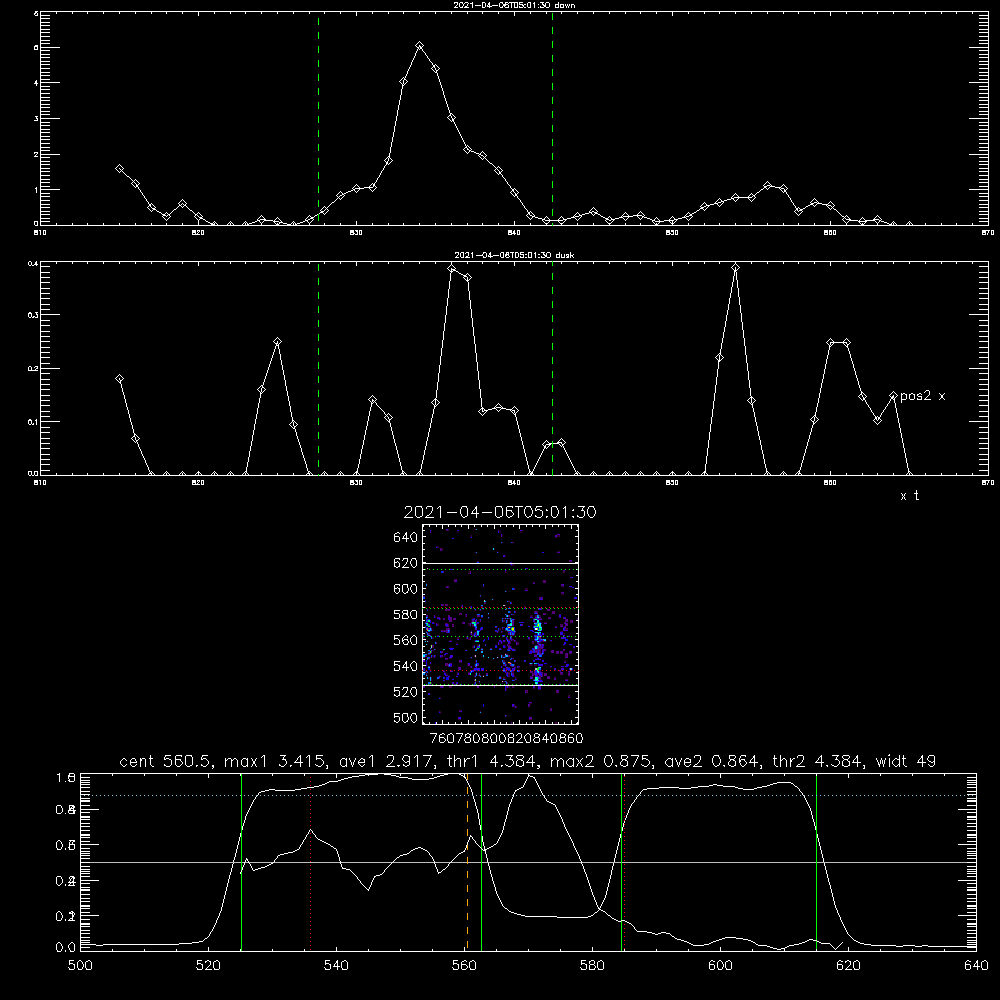Click the 540 tick label on the bottom profile axis

pyautogui.click(x=336, y=966)
